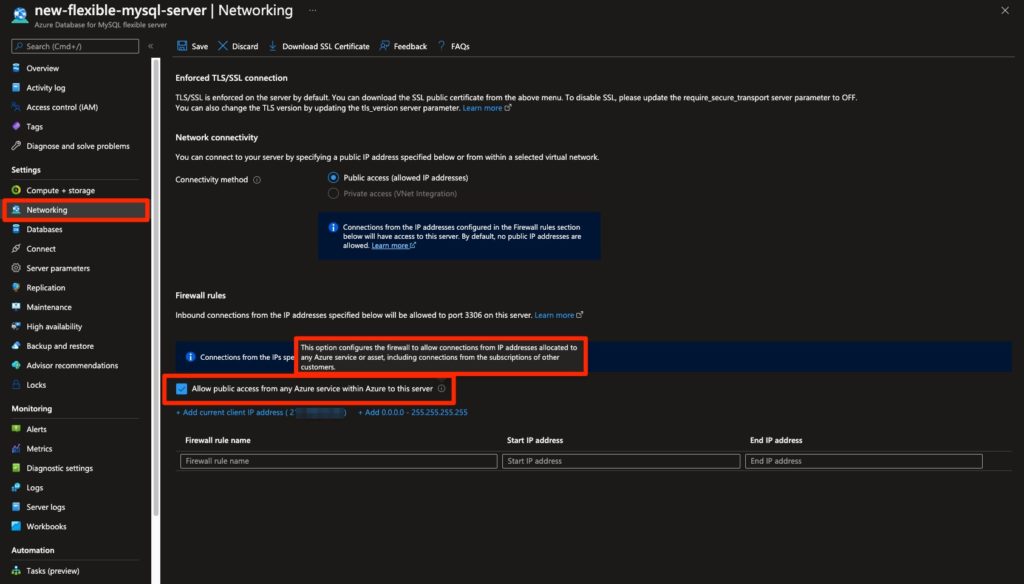The image size is (1024, 584).
Task: Click Learn more in the blue info box
Action: [x=390, y=246]
